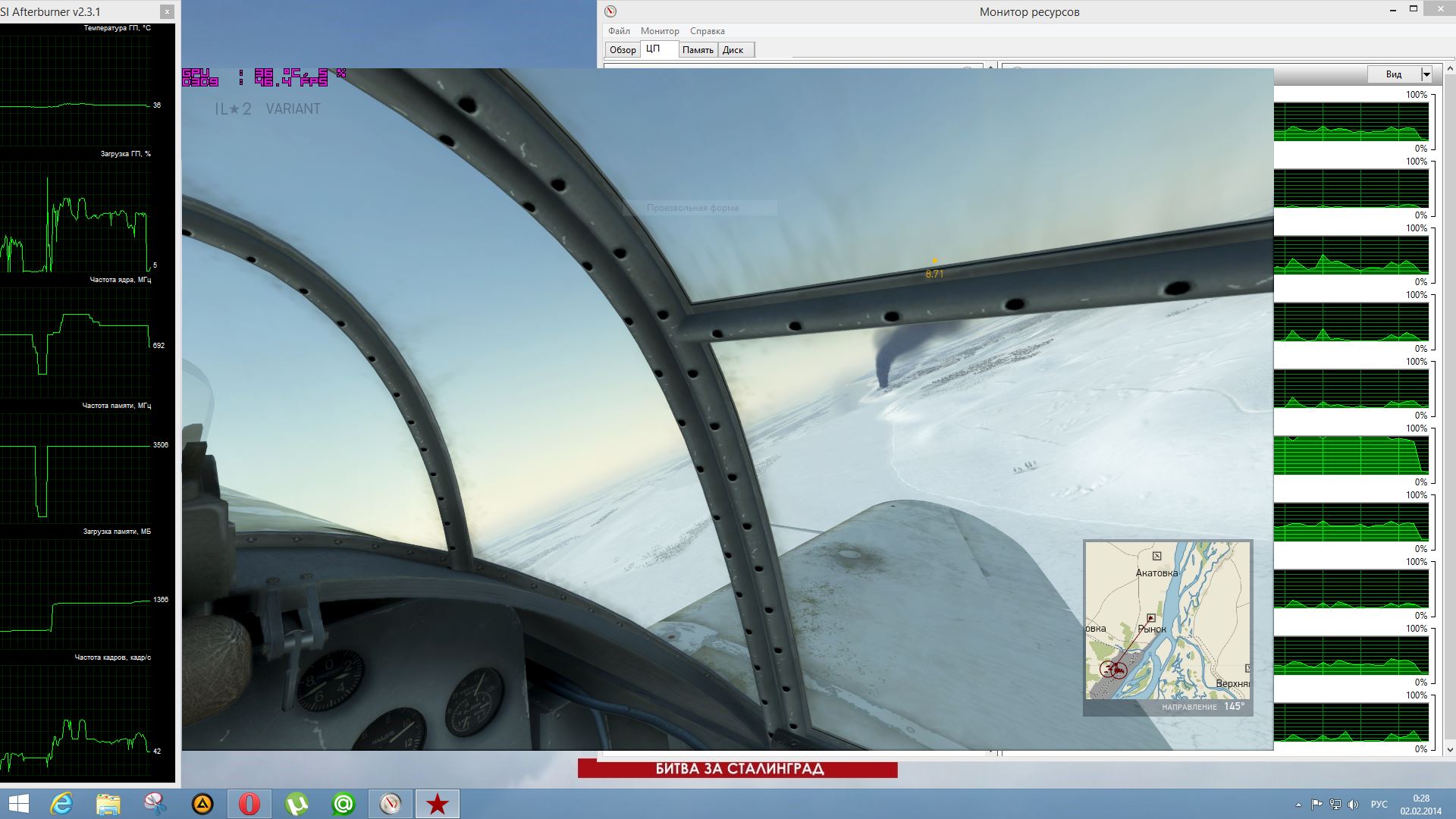Screen dimensions: 1456x819
Task: Open volume speaker tray icon
Action: [x=1353, y=805]
